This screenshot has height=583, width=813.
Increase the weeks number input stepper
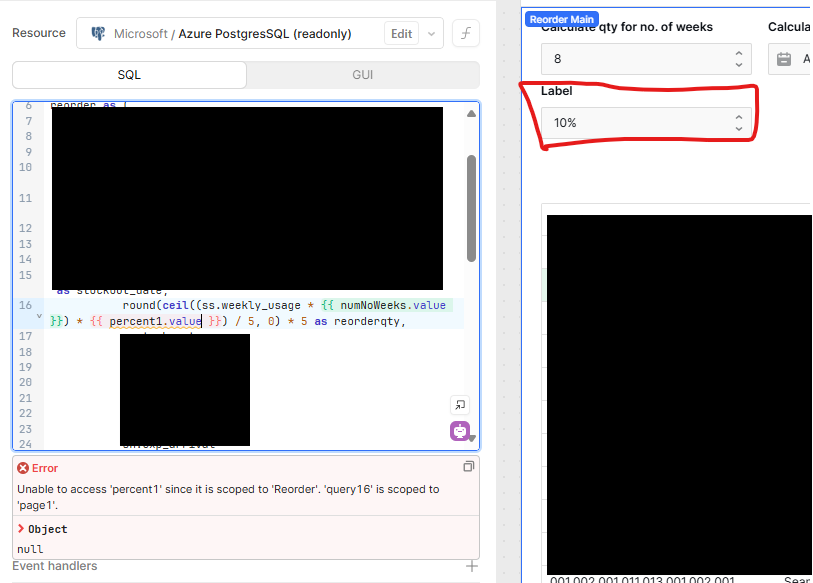point(739,53)
